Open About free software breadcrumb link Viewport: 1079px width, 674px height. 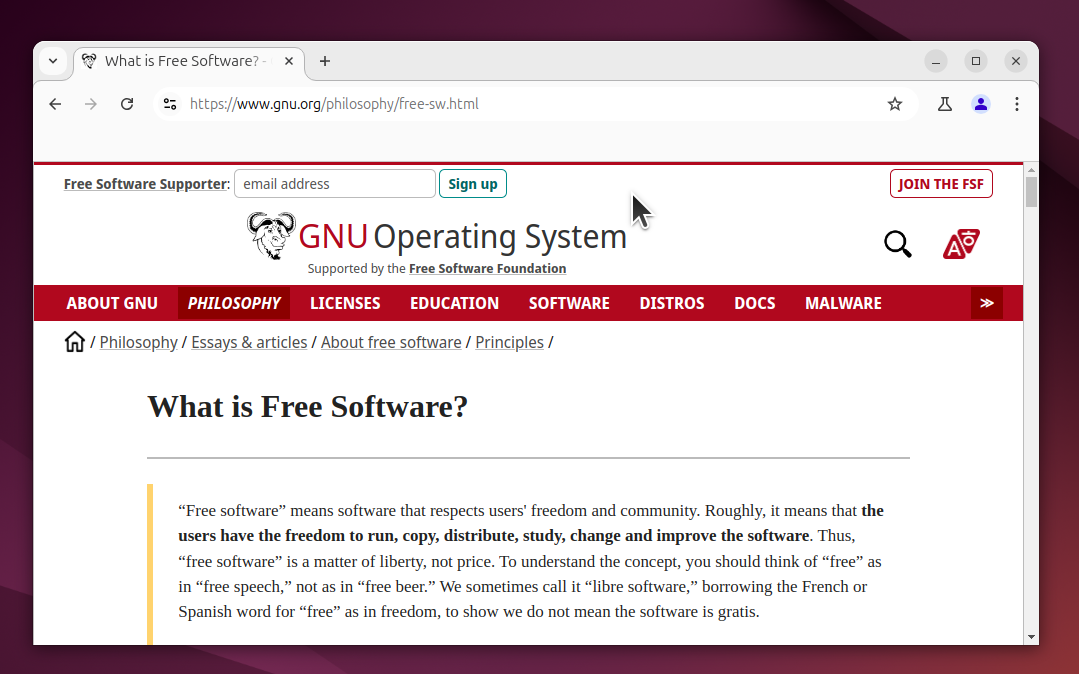[391, 342]
